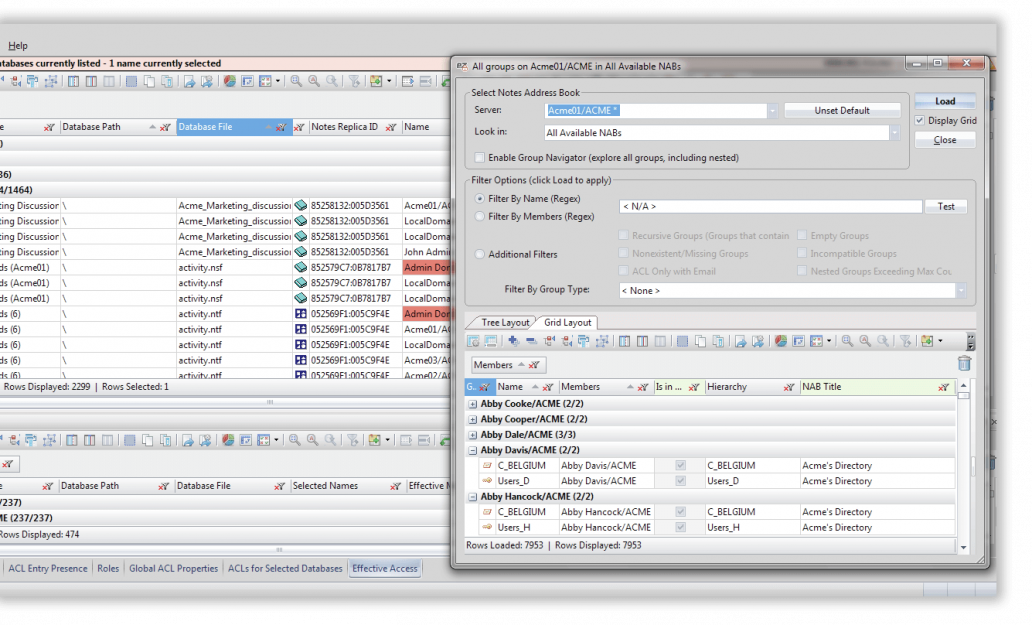Click the Test button beside filter field
The width and height of the screenshot is (1032, 625).
946,207
